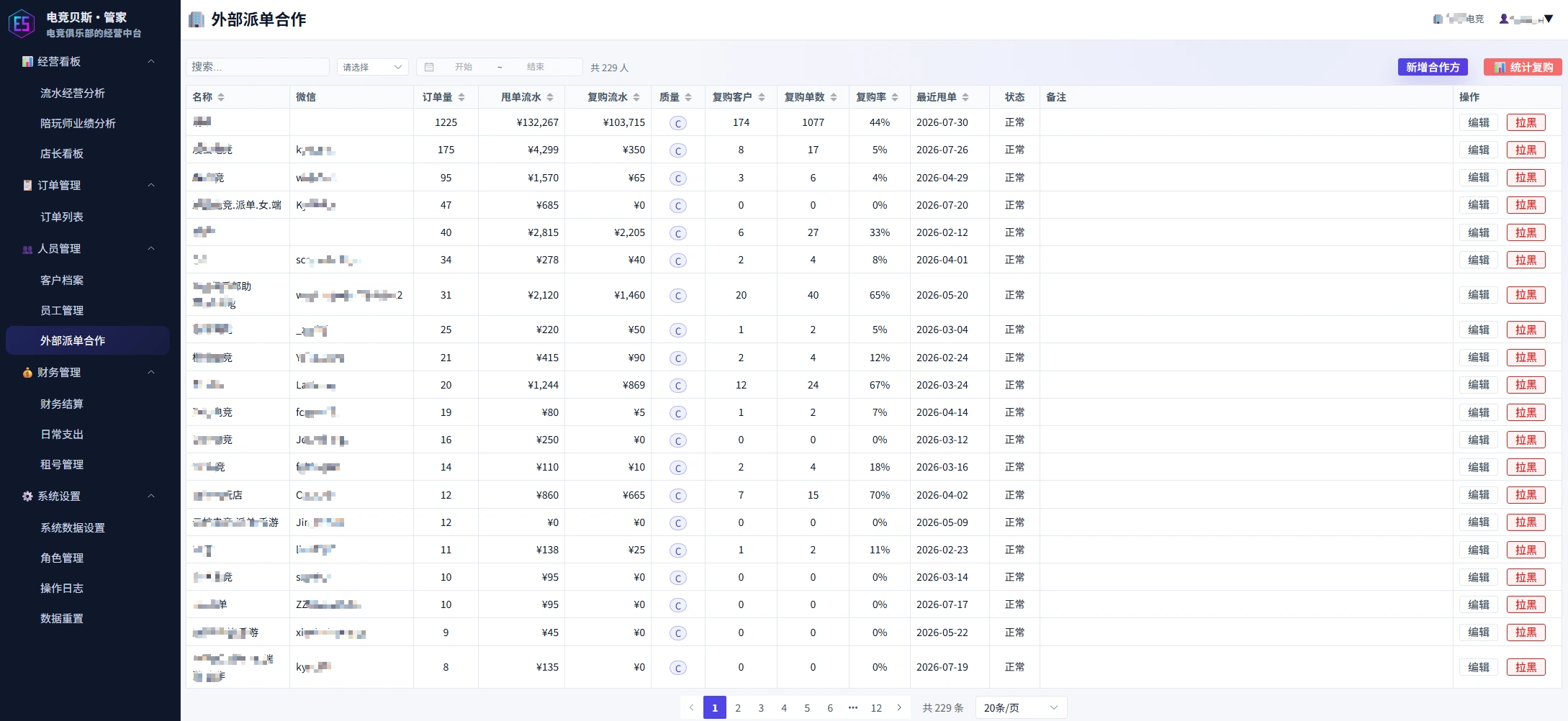Click the 开始 start date field

point(464,67)
